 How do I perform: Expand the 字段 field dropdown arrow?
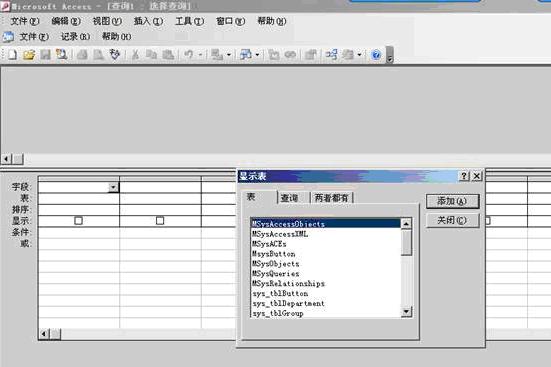(x=113, y=187)
